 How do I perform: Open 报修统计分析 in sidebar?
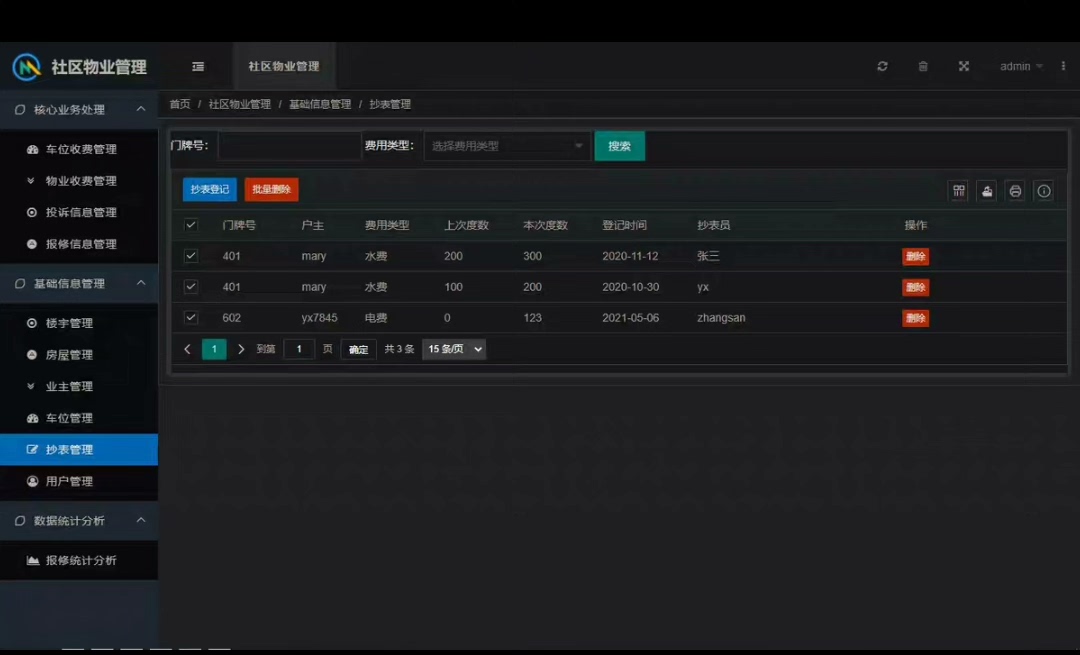pyautogui.click(x=79, y=560)
